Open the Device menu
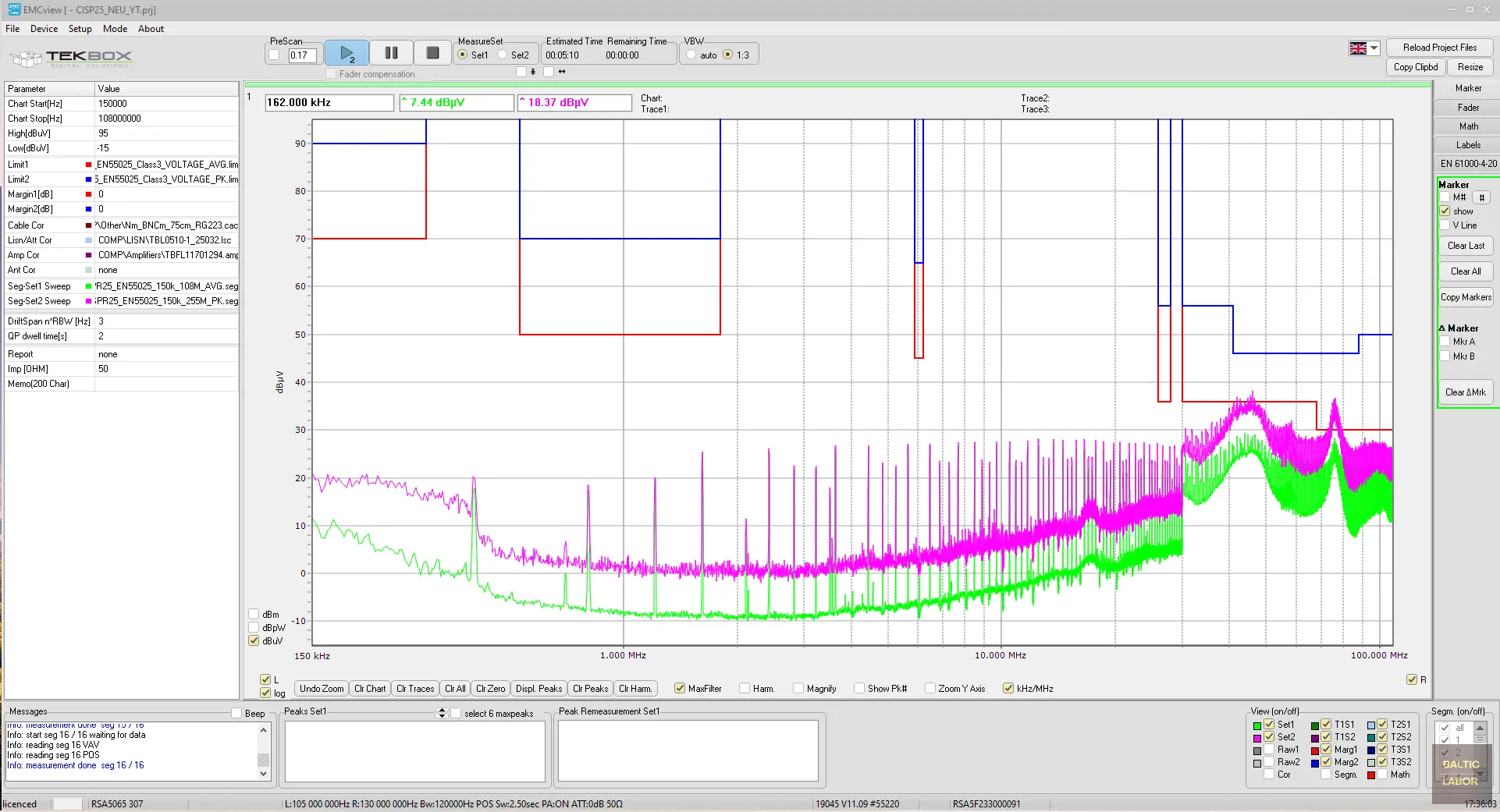 pos(44,29)
